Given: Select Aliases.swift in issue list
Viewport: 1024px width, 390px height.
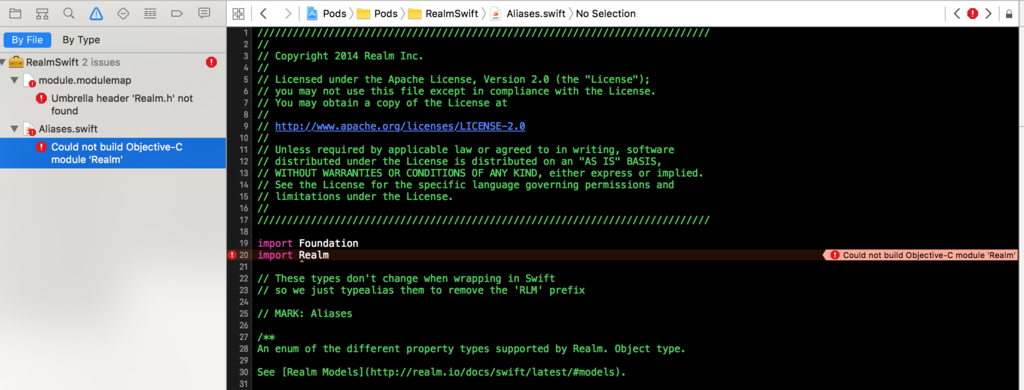Looking at the screenshot, I should tap(68, 129).
